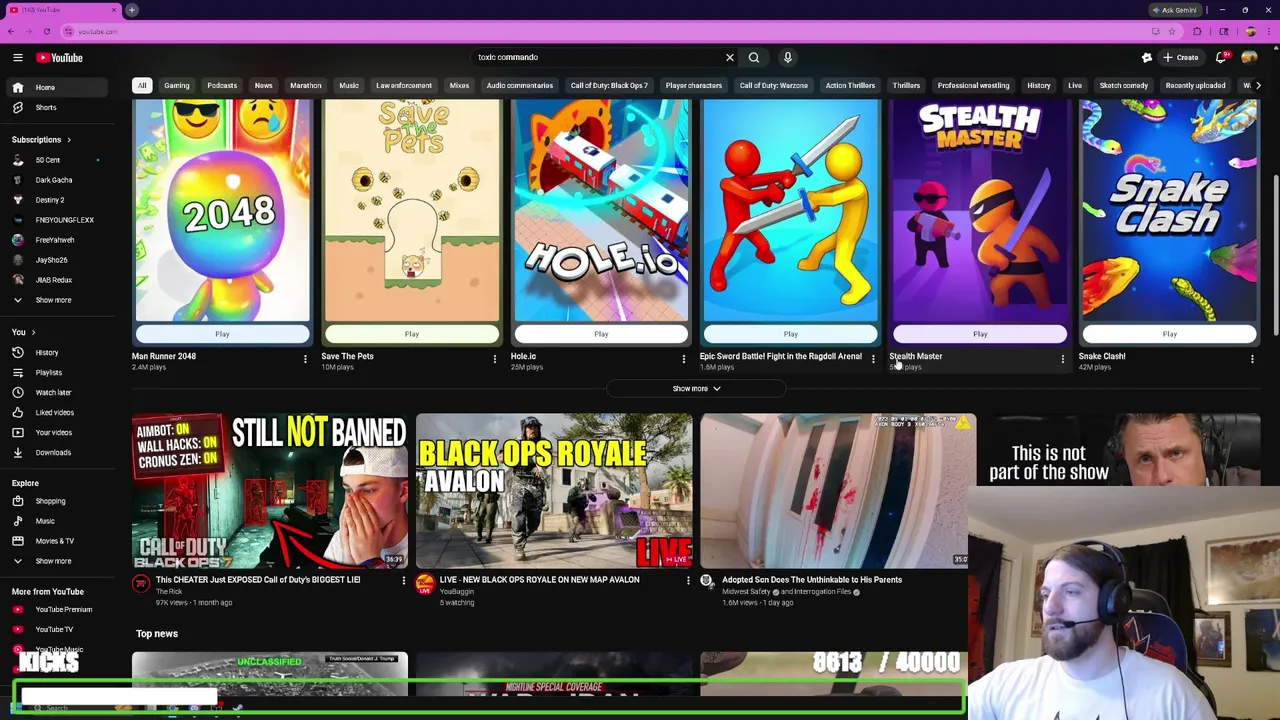Open options menu for Save The Pets
The width and height of the screenshot is (1280, 720).
click(494, 358)
